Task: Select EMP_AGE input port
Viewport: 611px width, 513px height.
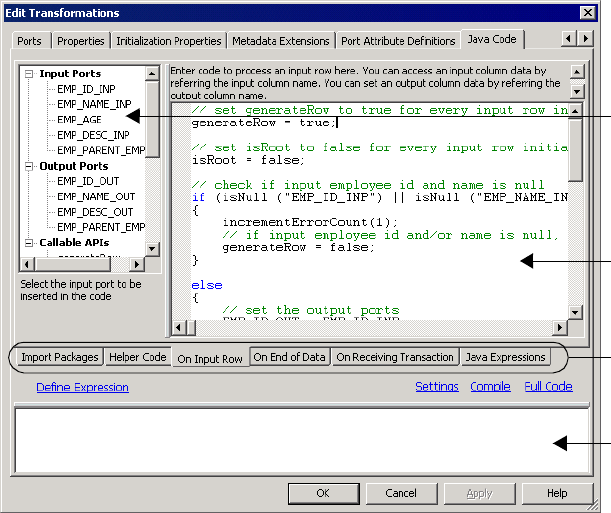Action: [79, 120]
